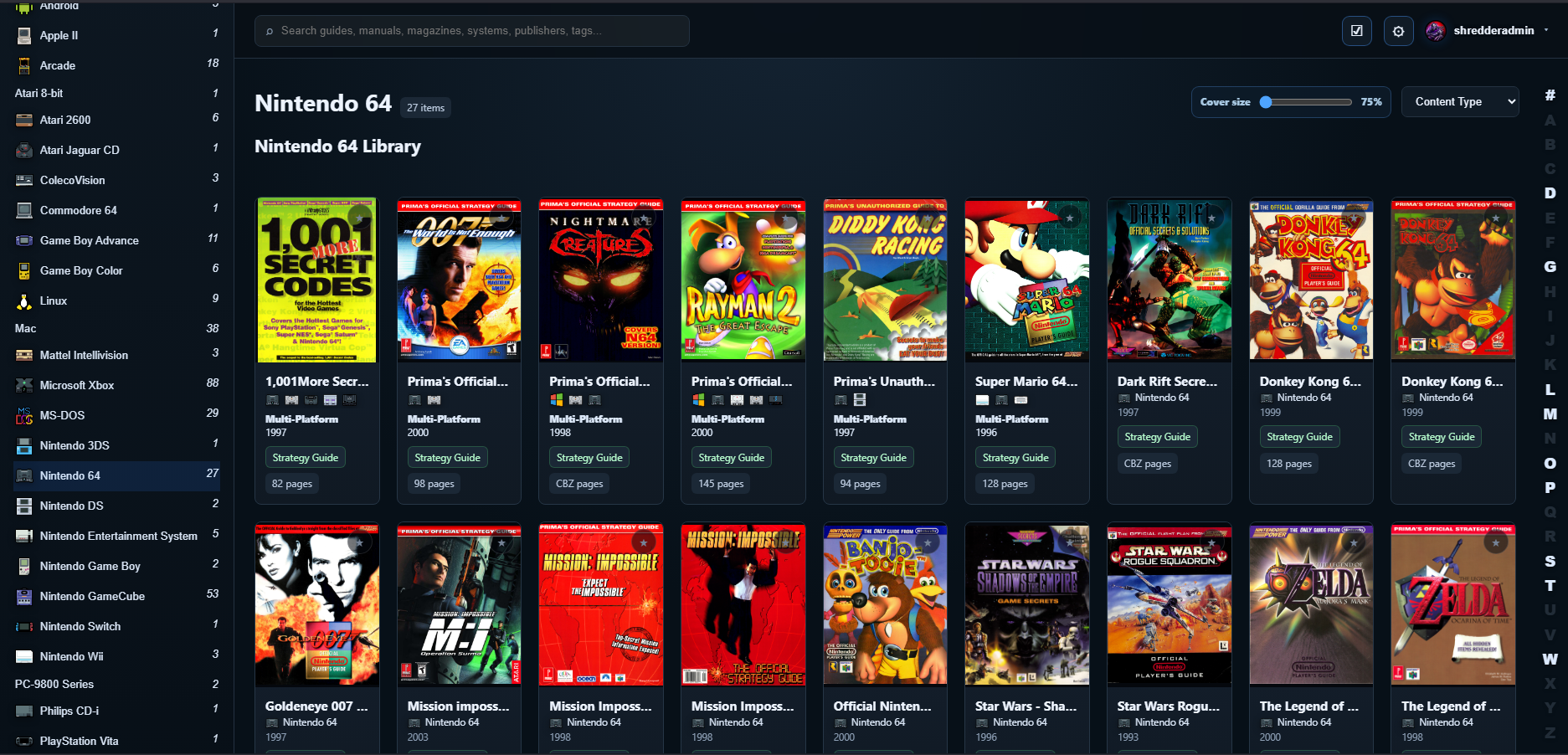
Task: Click 145 pages badge under Rayman 2
Action: click(721, 484)
